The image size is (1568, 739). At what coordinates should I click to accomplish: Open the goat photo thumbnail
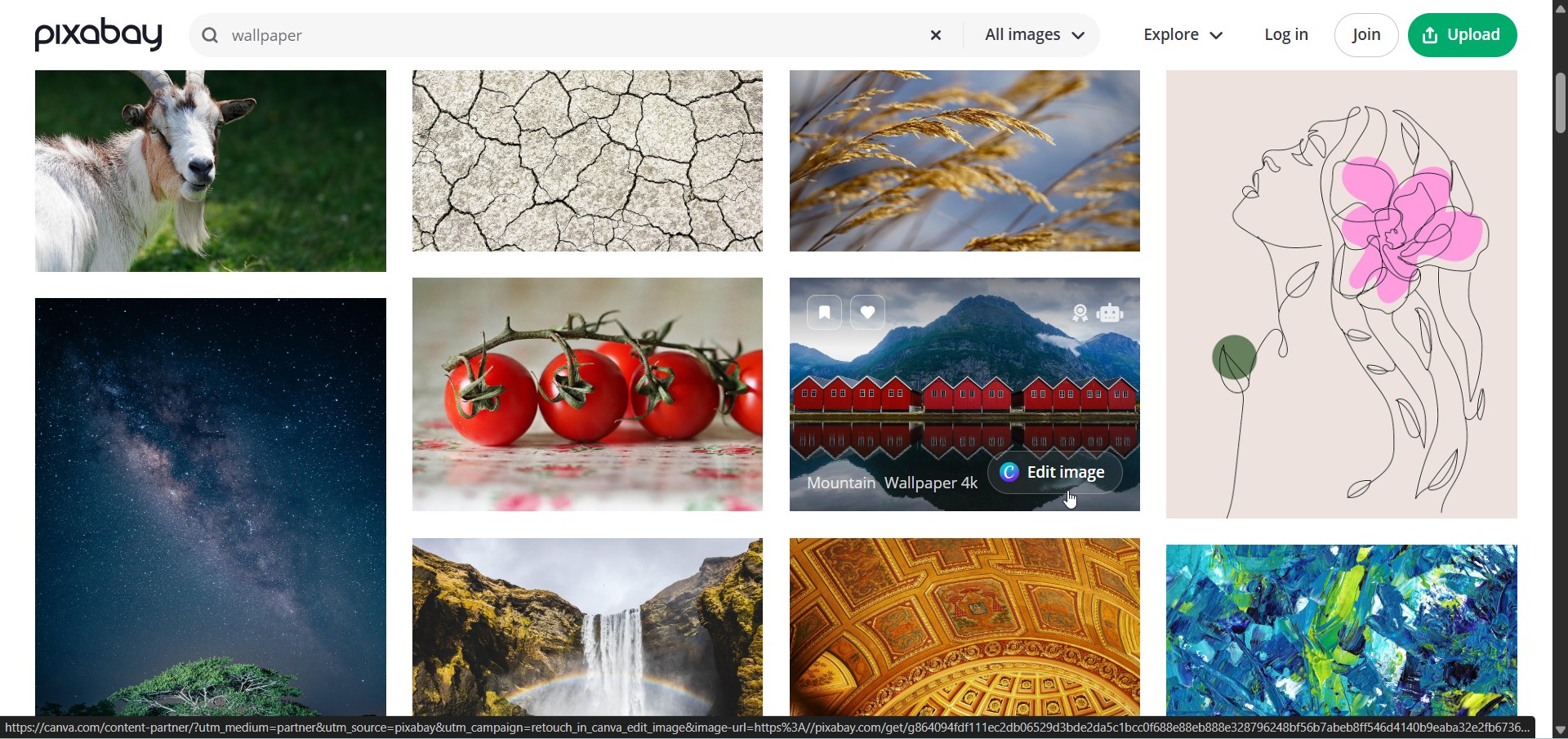pyautogui.click(x=211, y=171)
